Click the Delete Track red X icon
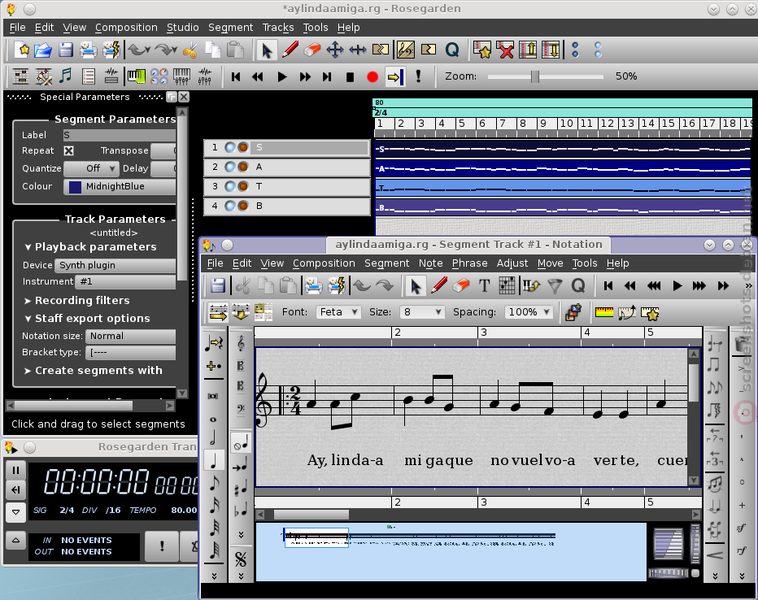The width and height of the screenshot is (758, 600). 505,50
